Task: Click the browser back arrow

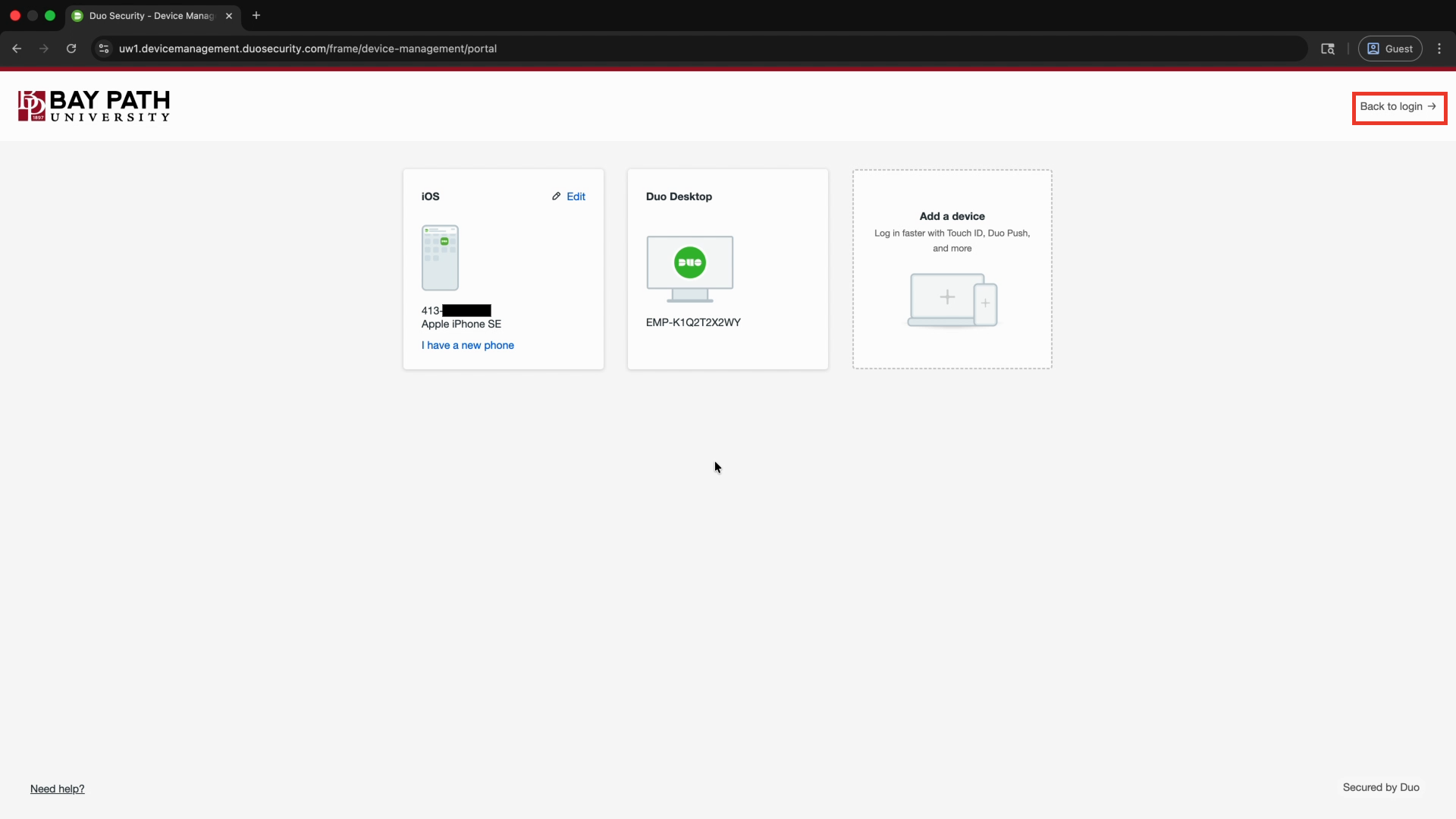Action: [x=17, y=49]
